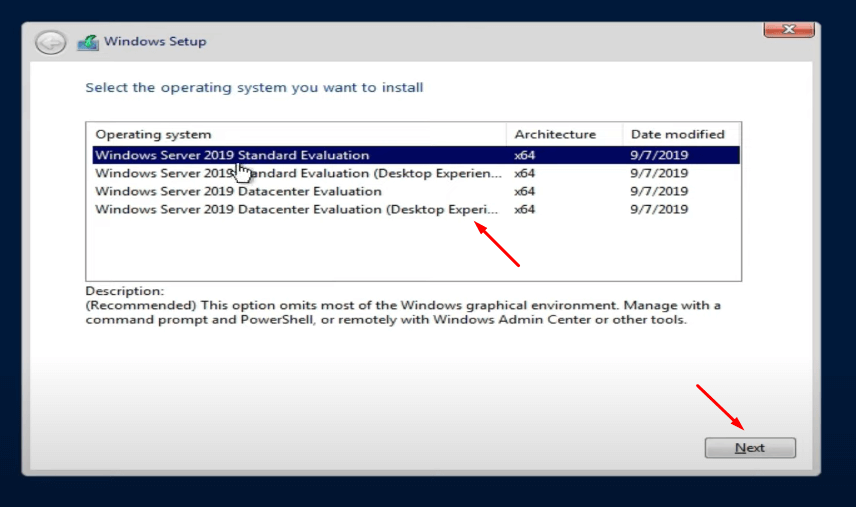Click x64 in the Standard Desktop Experience row
The width and height of the screenshot is (856, 507).
point(525,173)
